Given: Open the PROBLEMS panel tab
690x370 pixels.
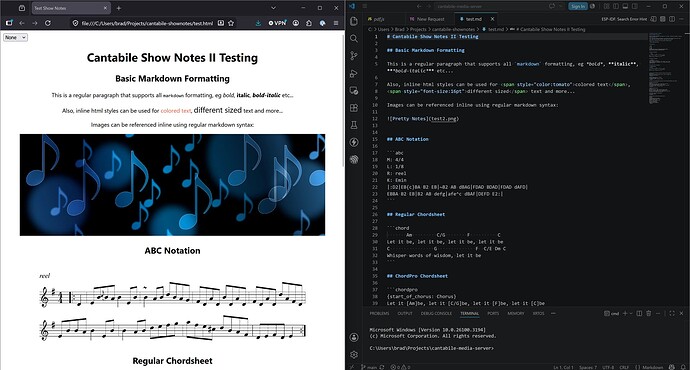Looking at the screenshot, I should coord(379,313).
